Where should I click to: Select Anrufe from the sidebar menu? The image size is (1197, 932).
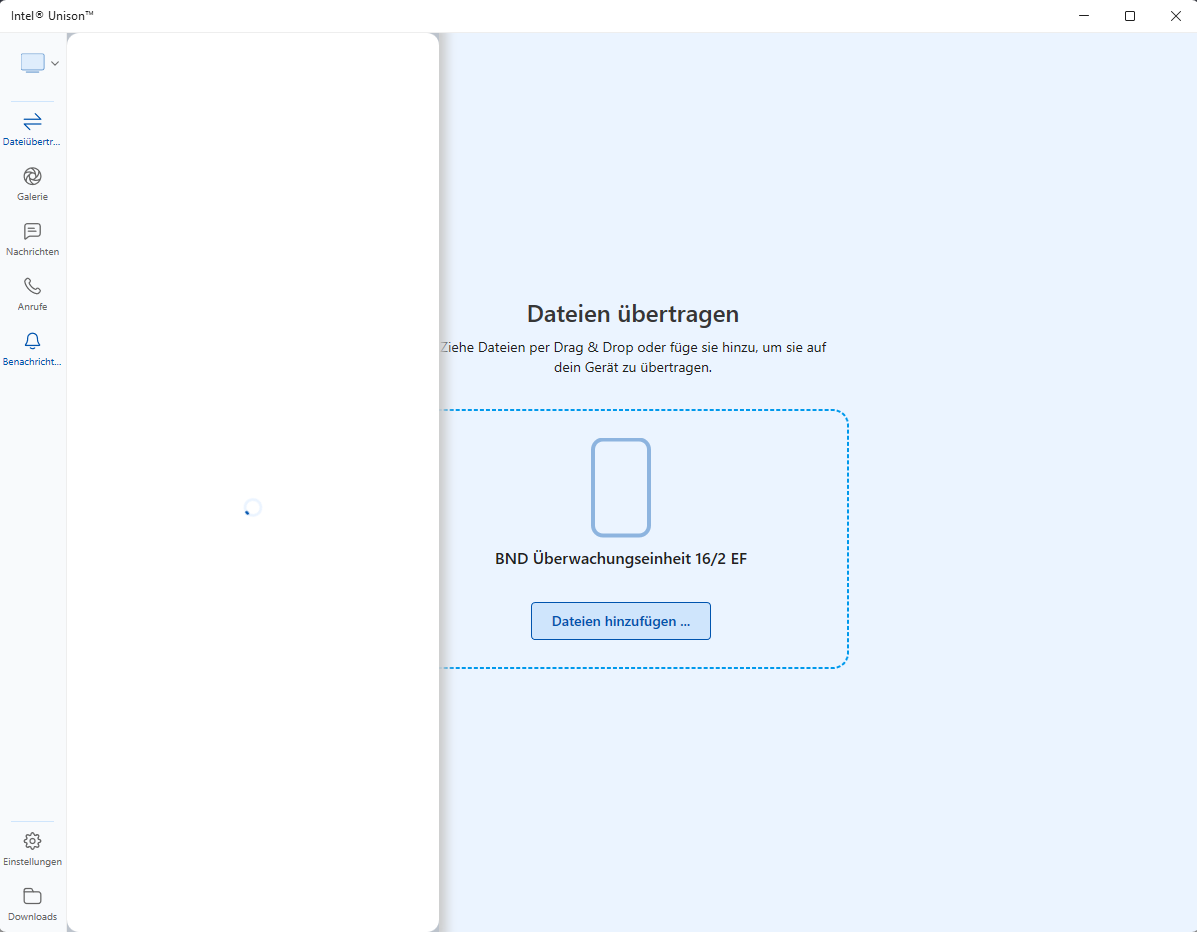31,294
